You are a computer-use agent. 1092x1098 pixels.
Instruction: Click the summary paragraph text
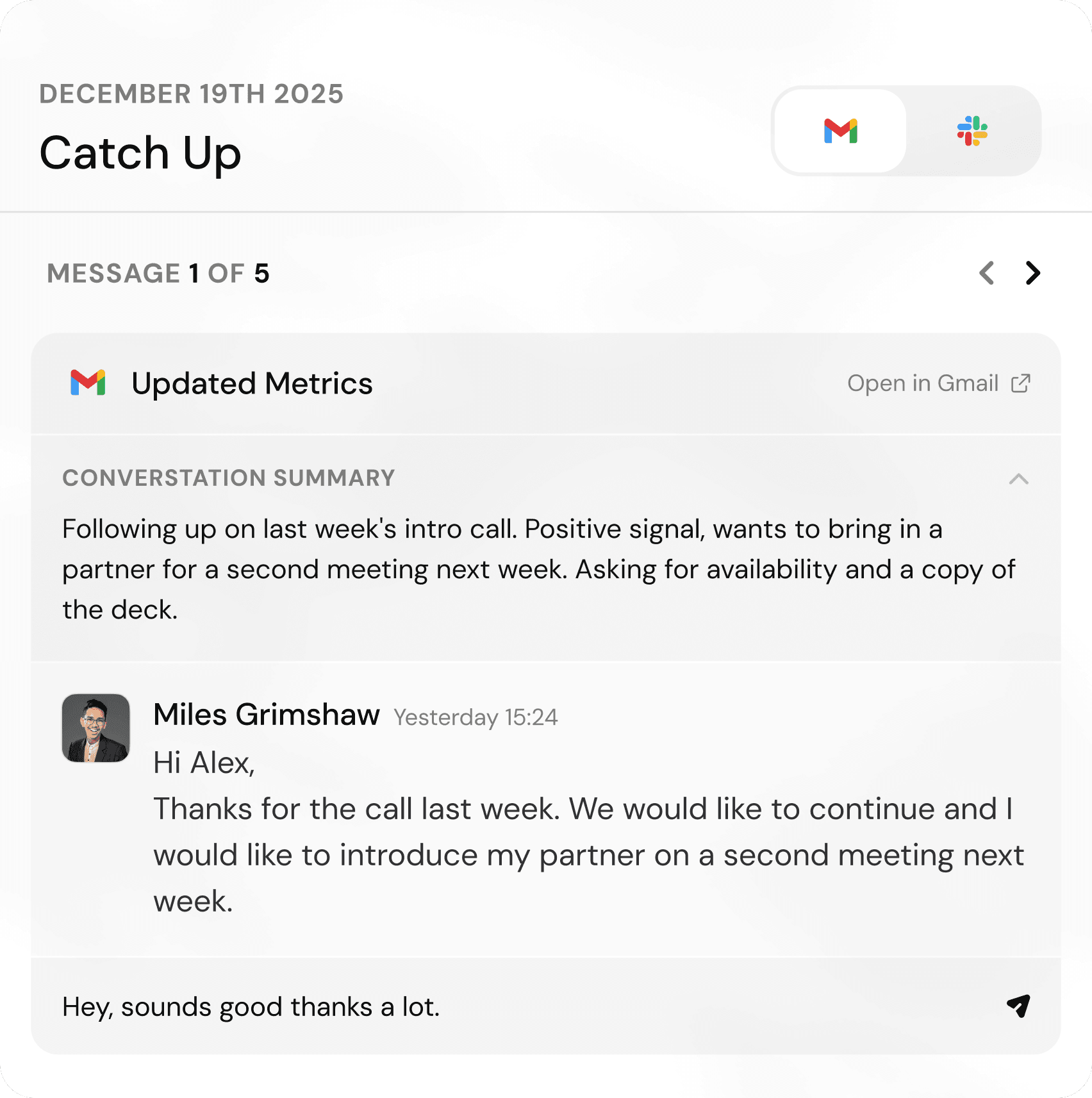point(538,569)
